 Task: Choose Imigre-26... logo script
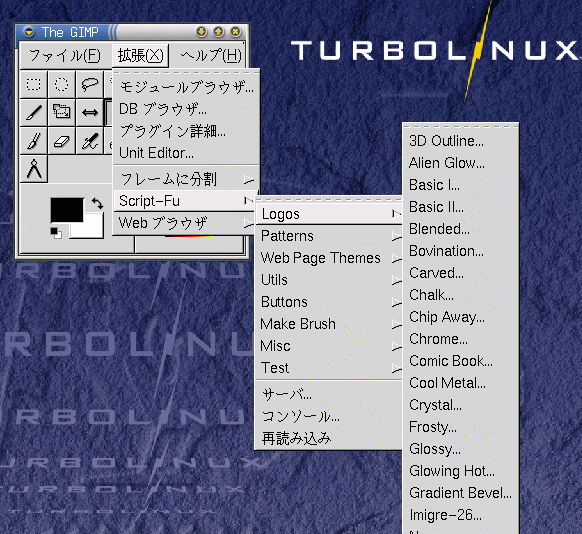(460, 515)
